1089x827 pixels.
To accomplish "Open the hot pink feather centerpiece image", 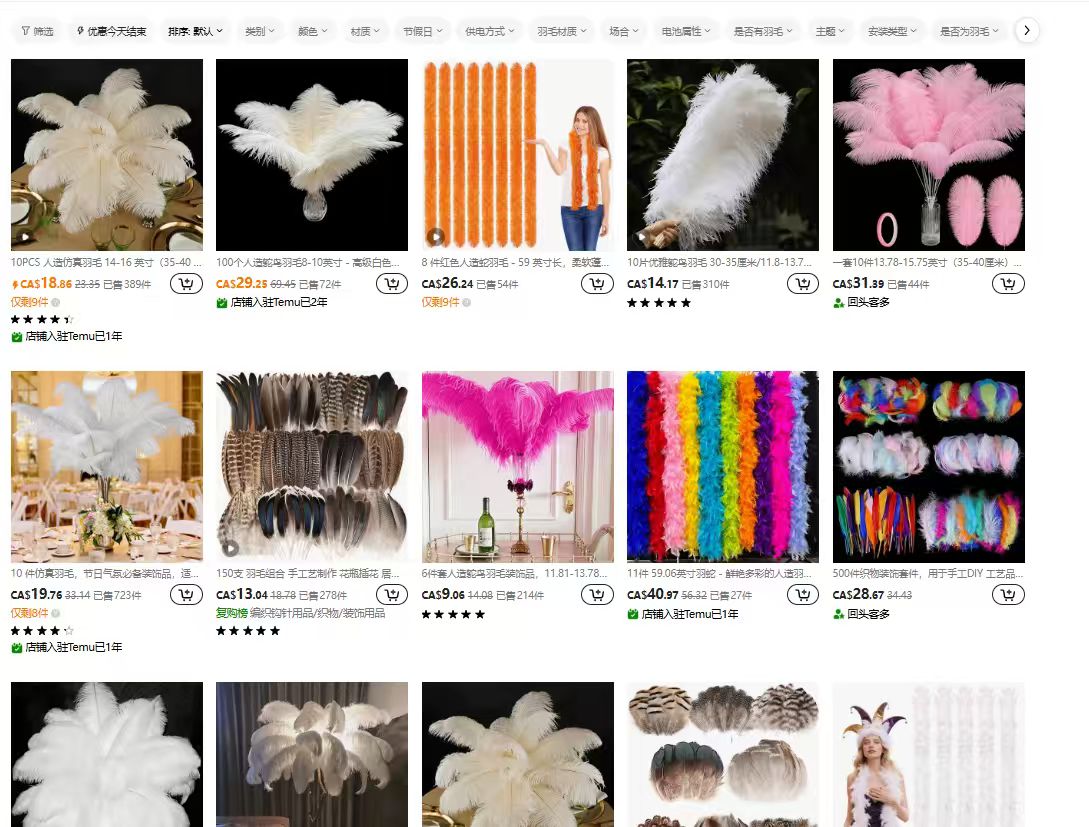I will tap(517, 467).
